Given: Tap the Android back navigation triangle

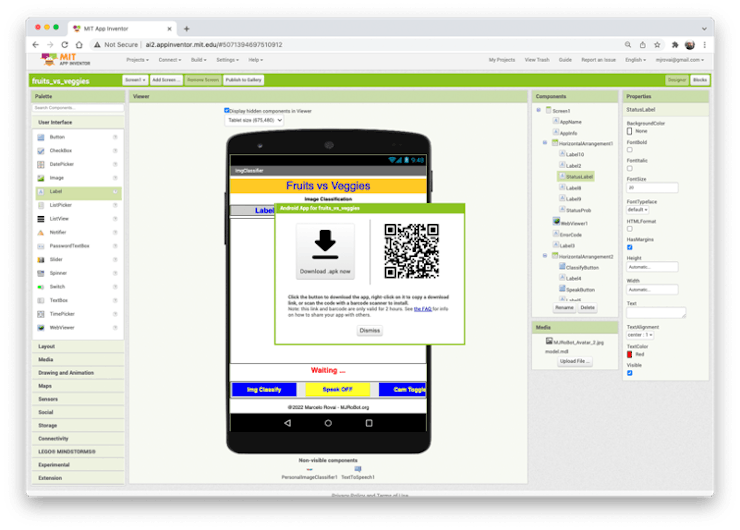Looking at the screenshot, I should [x=287, y=423].
